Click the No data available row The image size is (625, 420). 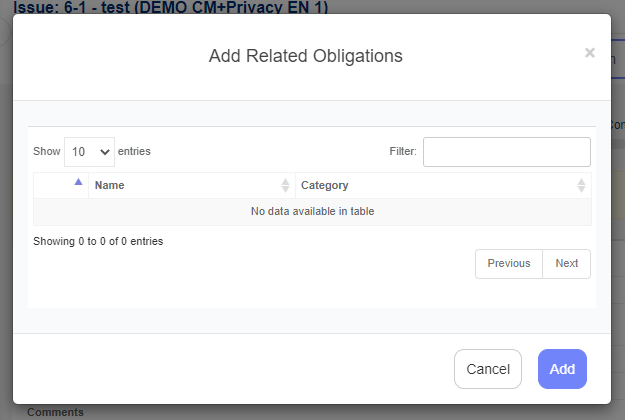pyautogui.click(x=312, y=212)
